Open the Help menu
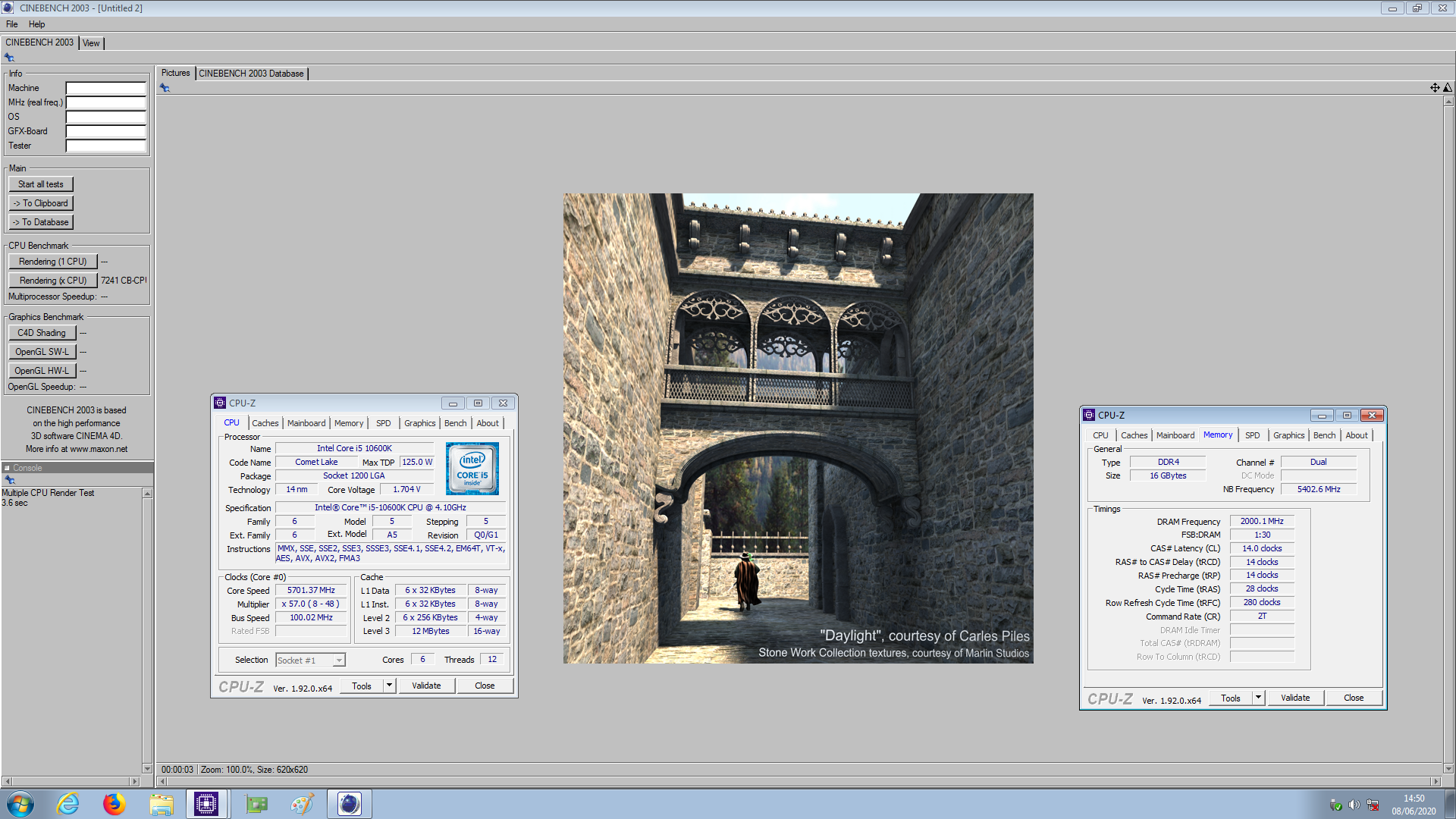 tap(36, 24)
